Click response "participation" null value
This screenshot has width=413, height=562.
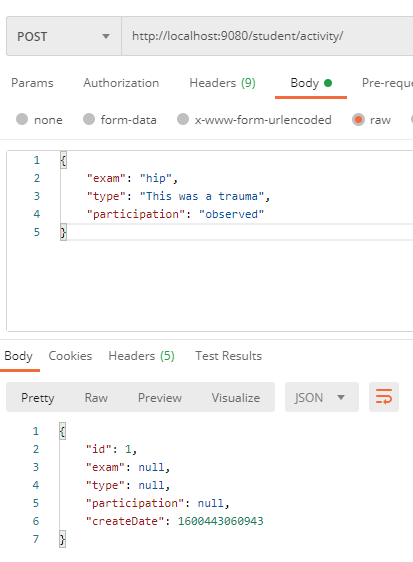point(211,503)
